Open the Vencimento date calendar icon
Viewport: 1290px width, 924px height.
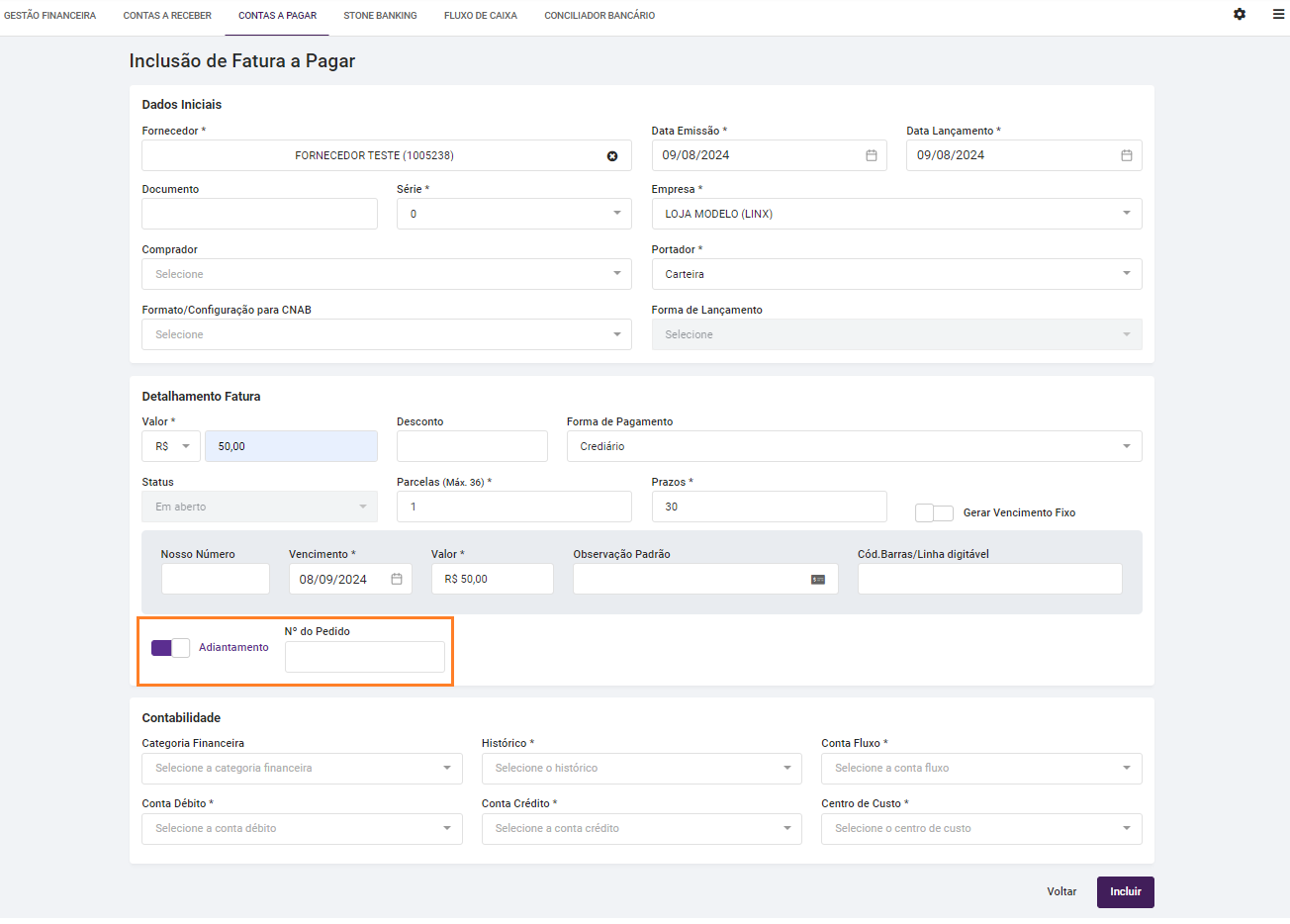[x=397, y=579]
